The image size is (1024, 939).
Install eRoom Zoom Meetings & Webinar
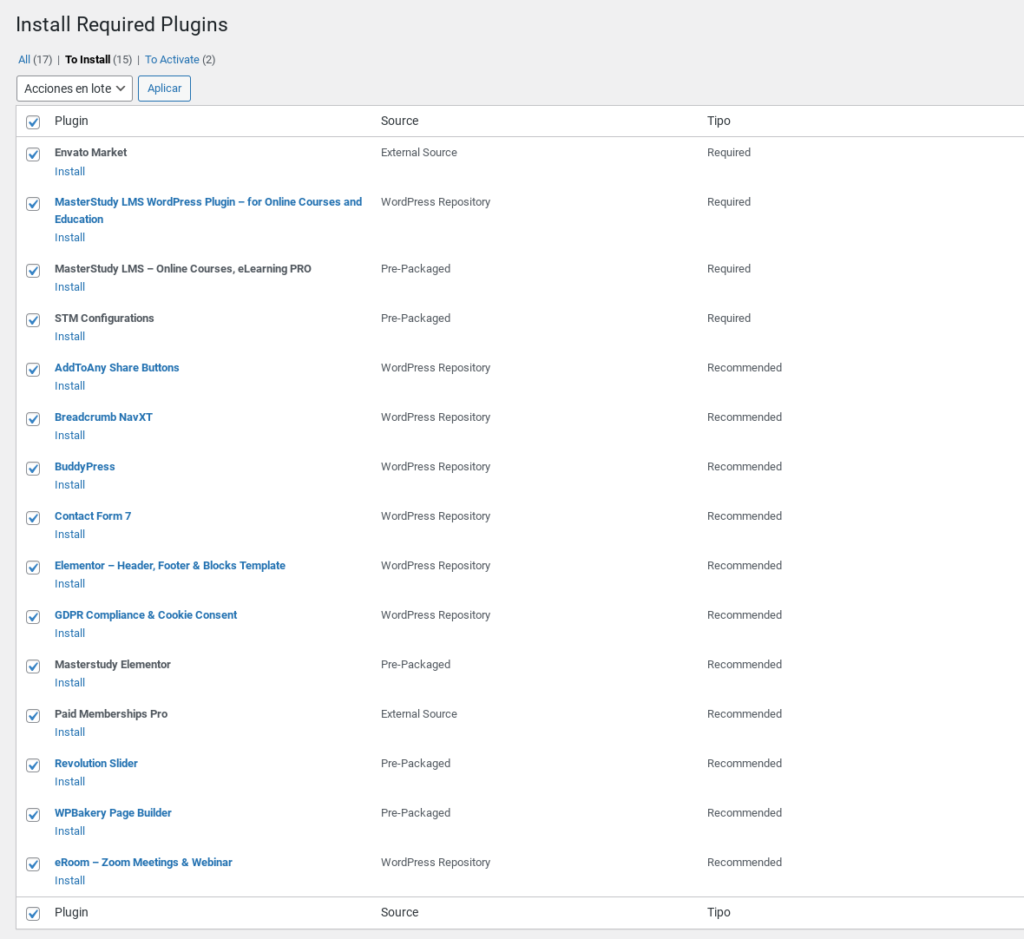pyautogui.click(x=70, y=880)
